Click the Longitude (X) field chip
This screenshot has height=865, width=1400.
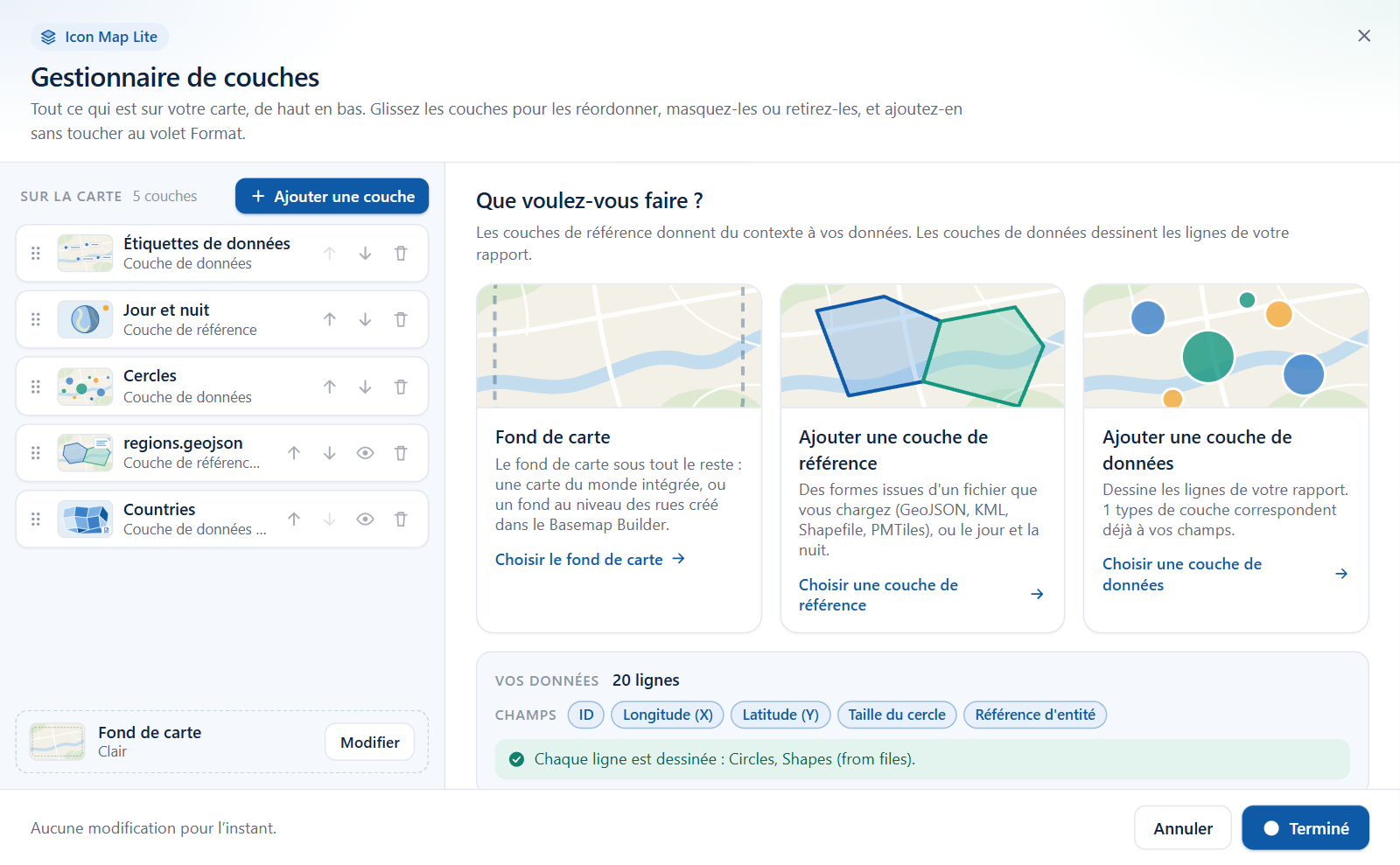tap(668, 715)
